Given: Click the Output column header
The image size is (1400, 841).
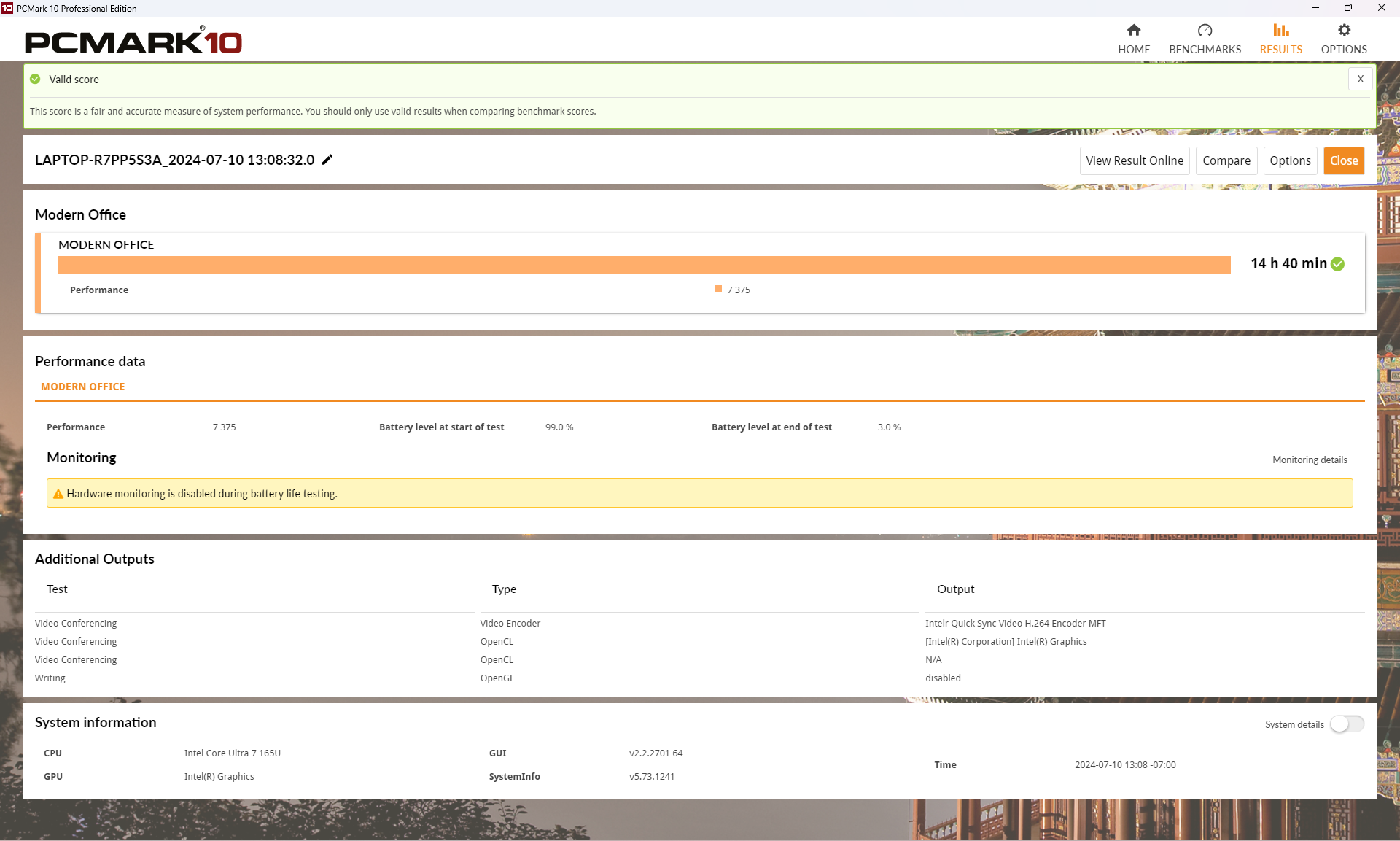Looking at the screenshot, I should [x=955, y=589].
